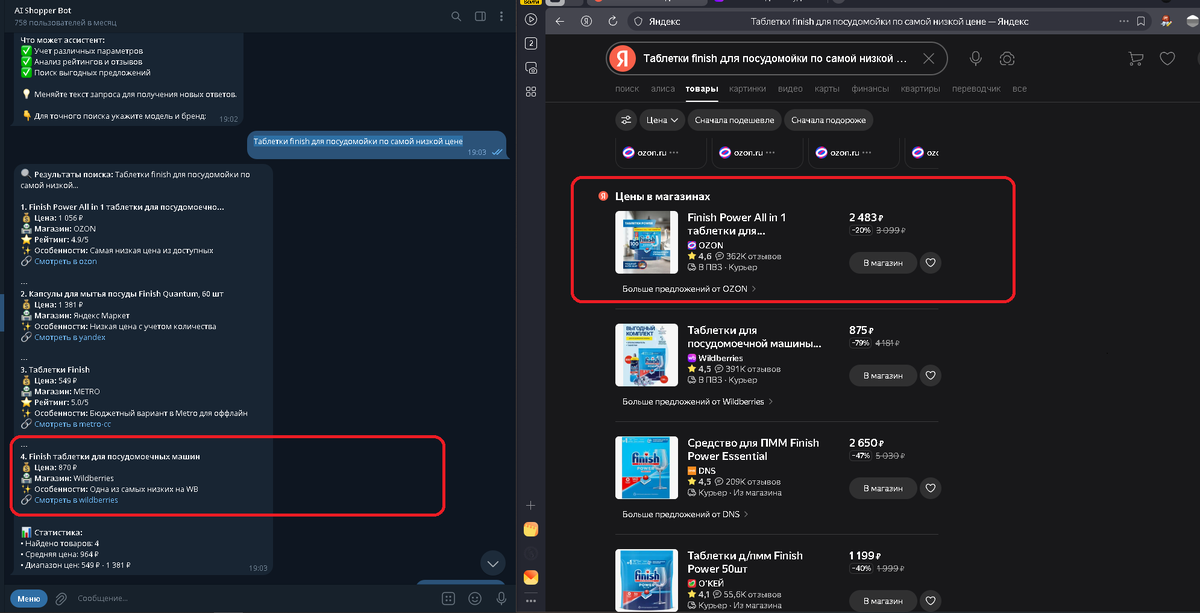Start voice message with Telegram microphone
This screenshot has width=1200, height=613.
click(500, 598)
